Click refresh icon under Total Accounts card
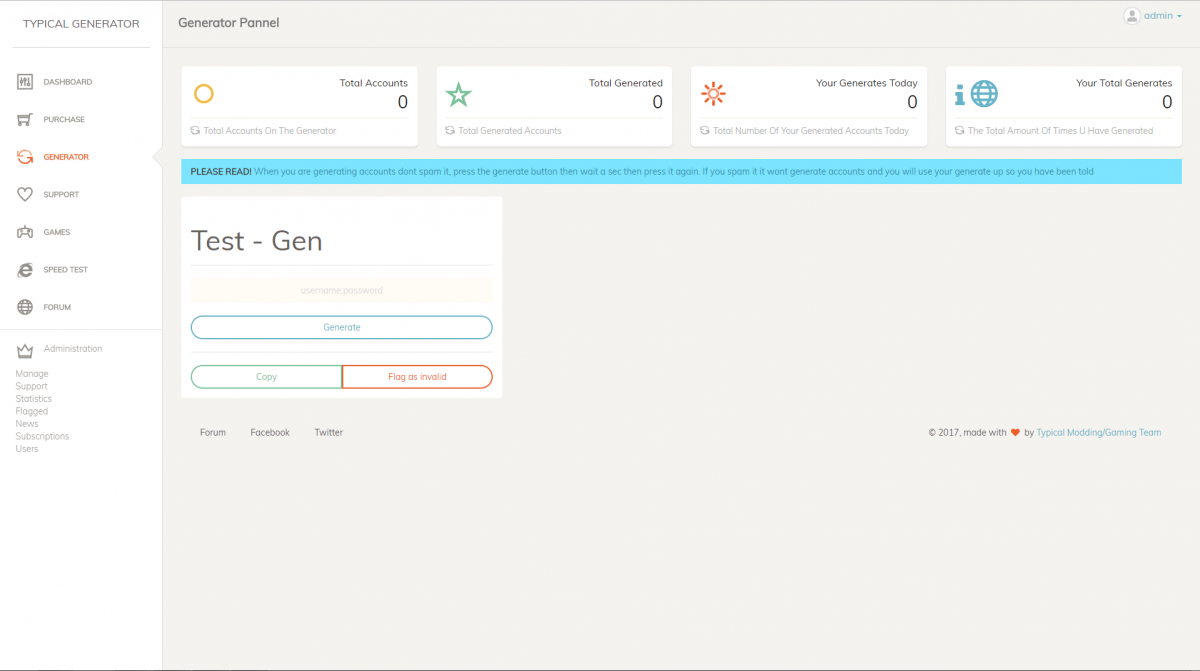Image resolution: width=1200 pixels, height=671 pixels. (196, 131)
